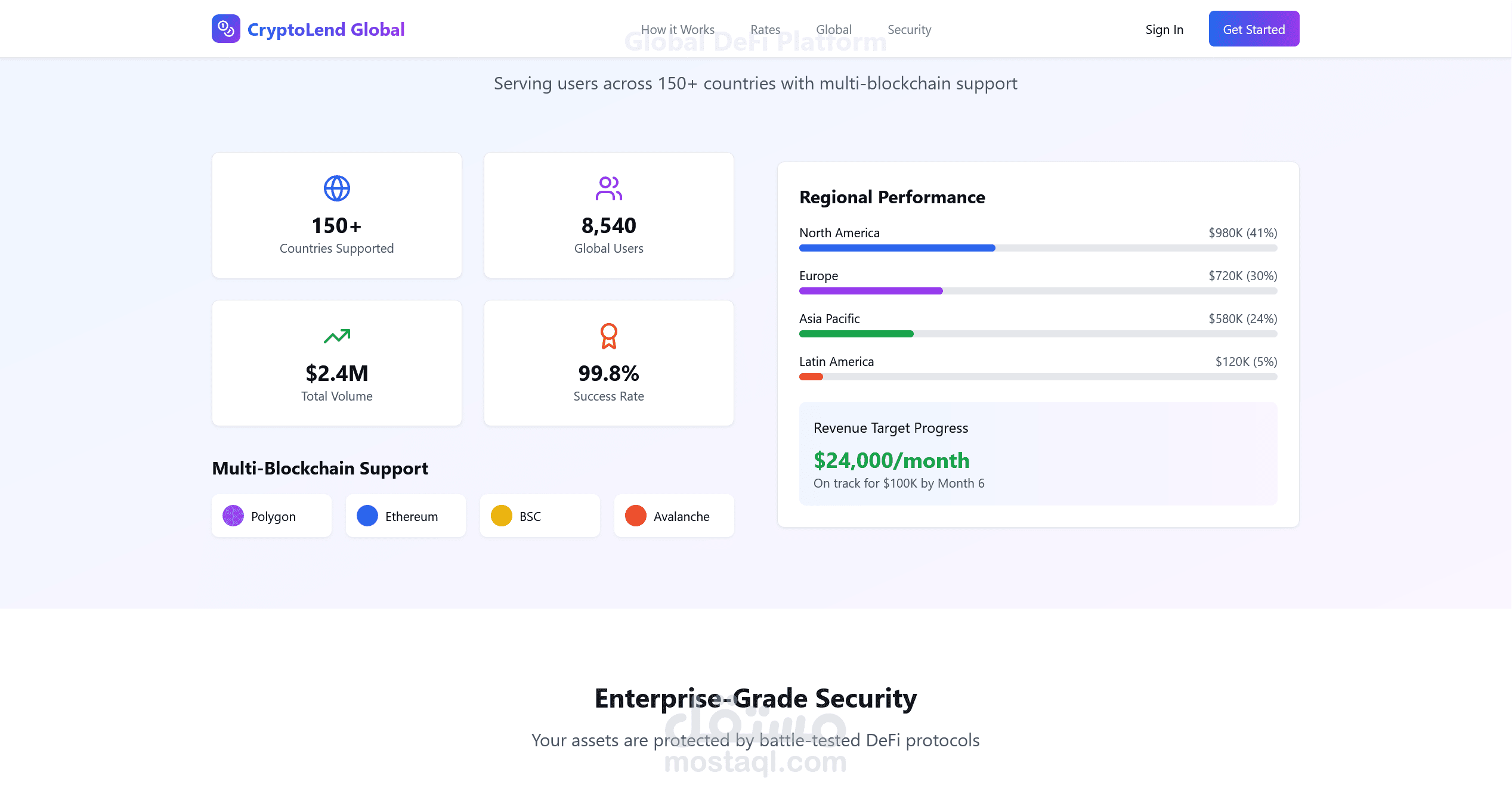Click the trending-up arrow icon above $2.4M
1512x794 pixels.
click(337, 336)
